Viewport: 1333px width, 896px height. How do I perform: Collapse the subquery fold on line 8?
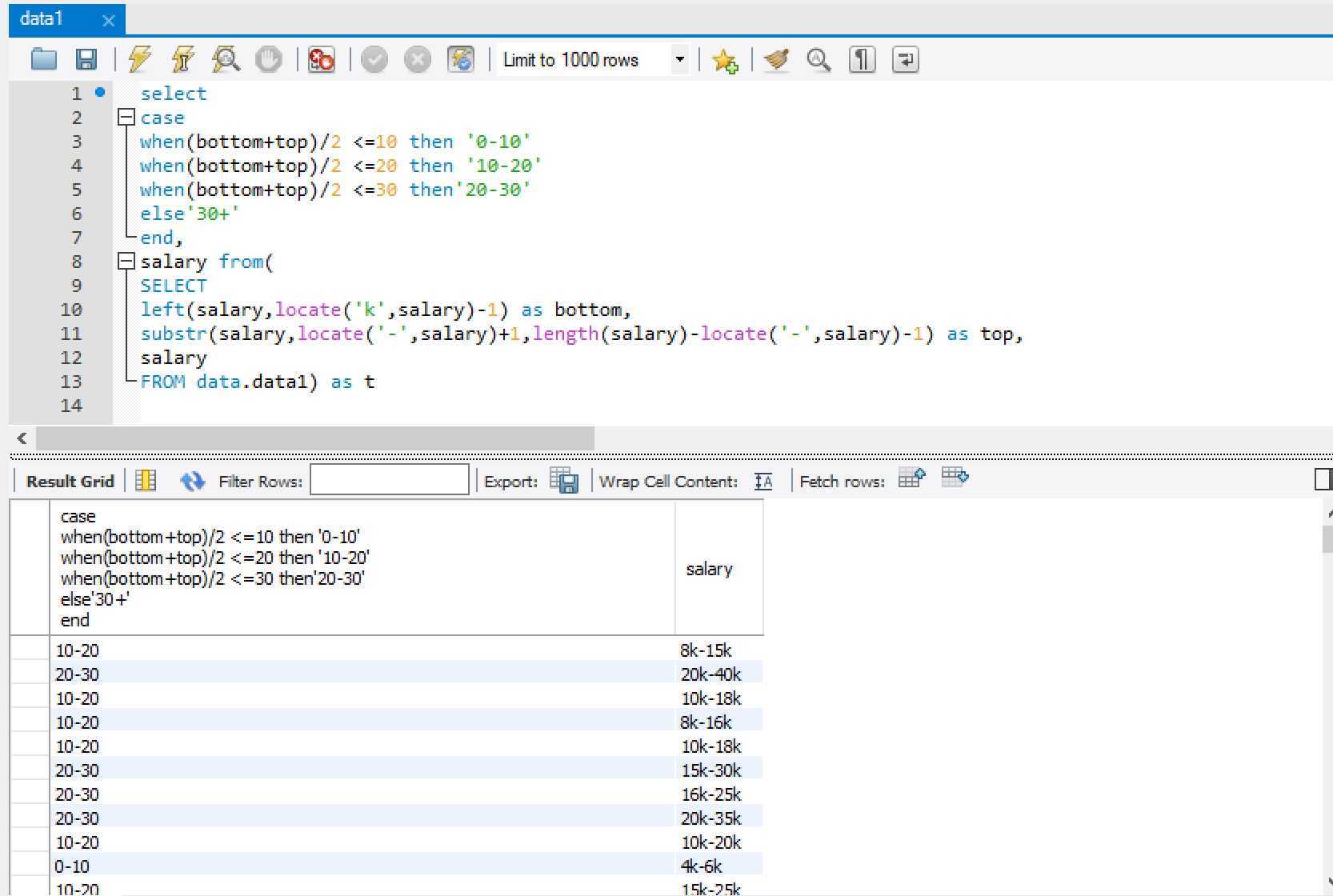126,261
